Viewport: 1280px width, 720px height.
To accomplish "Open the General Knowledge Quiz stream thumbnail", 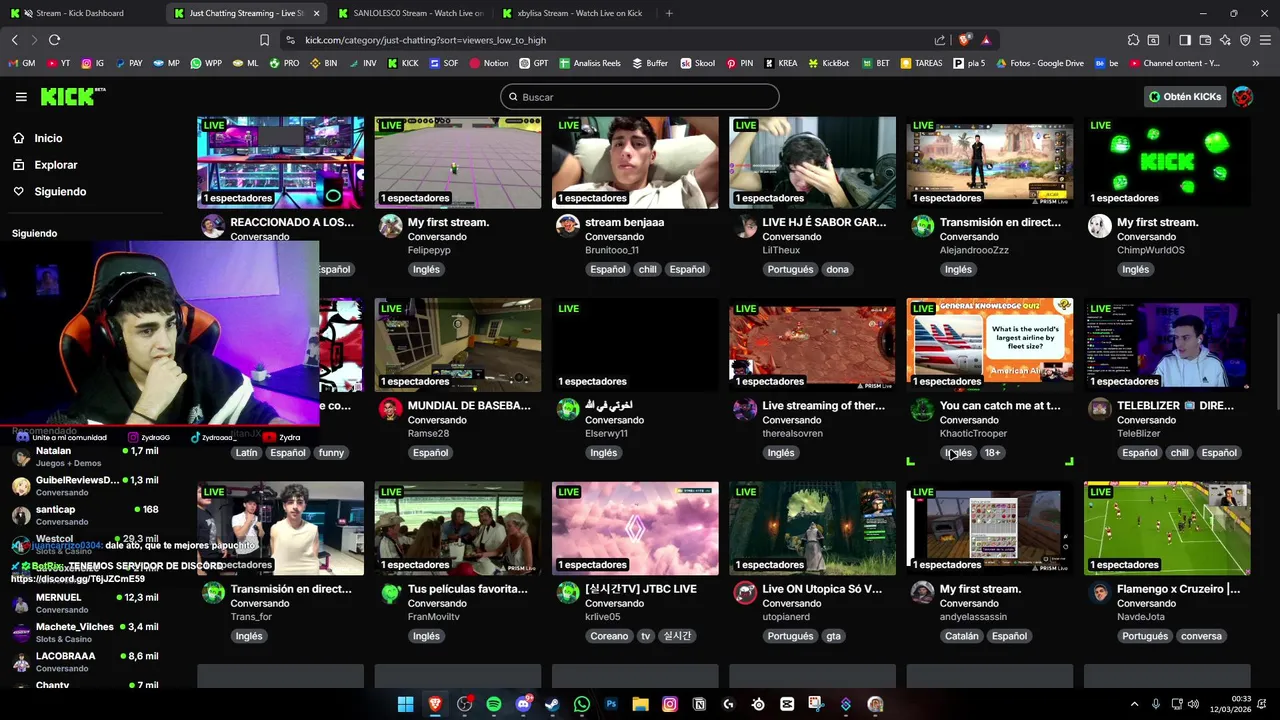I will (990, 344).
